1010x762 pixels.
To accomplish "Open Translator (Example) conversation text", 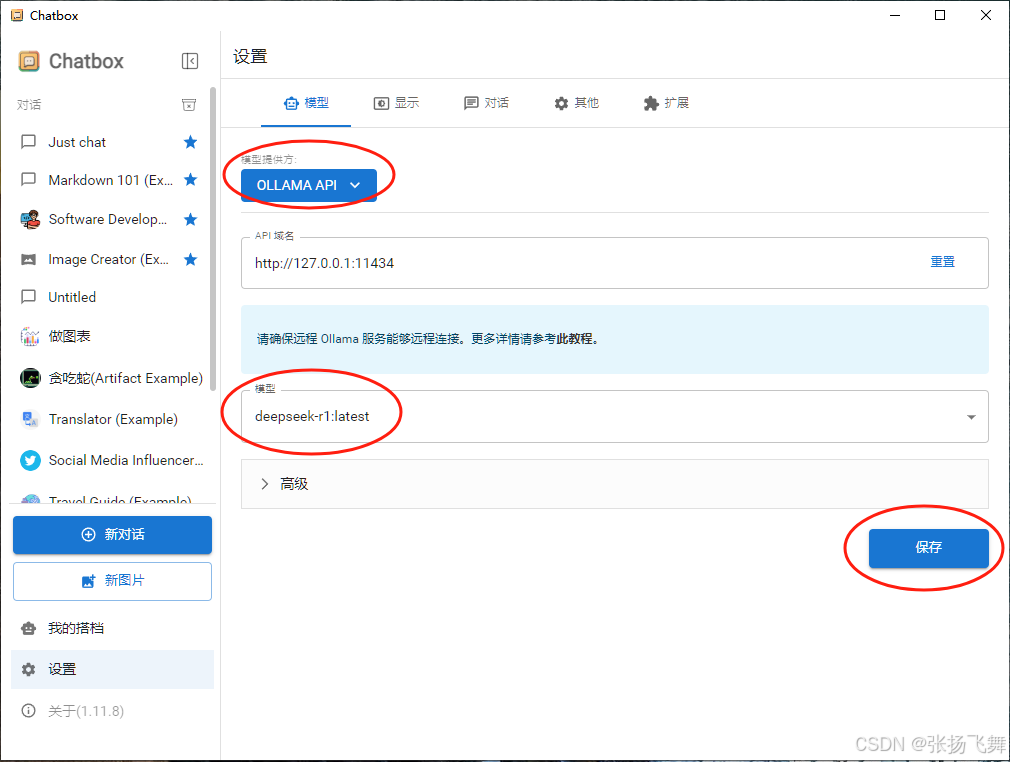I will [x=113, y=419].
